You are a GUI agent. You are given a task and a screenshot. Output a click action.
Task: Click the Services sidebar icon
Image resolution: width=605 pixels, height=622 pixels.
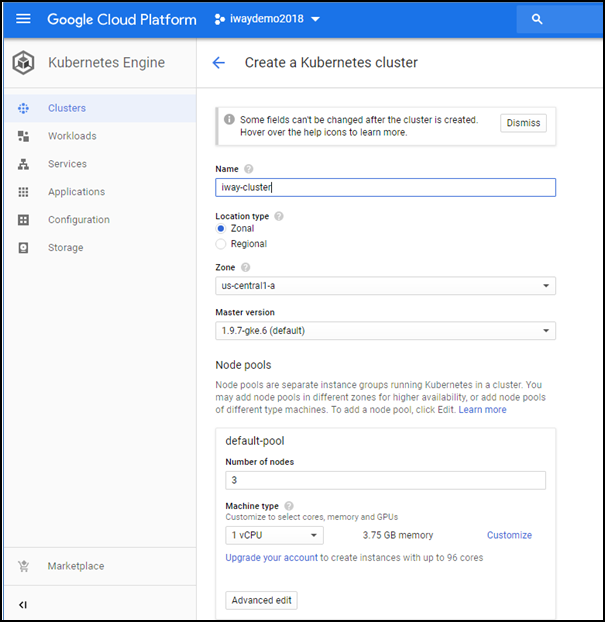click(x=23, y=164)
